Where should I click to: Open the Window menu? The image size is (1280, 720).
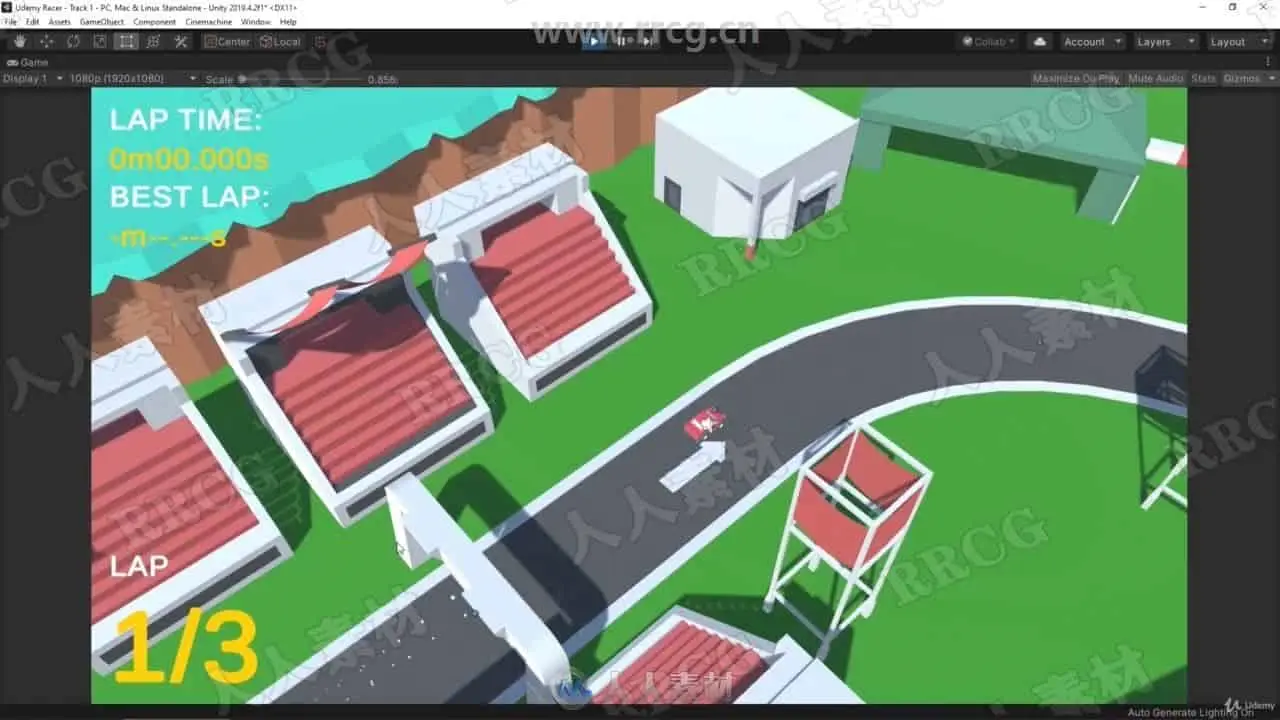pos(256,21)
